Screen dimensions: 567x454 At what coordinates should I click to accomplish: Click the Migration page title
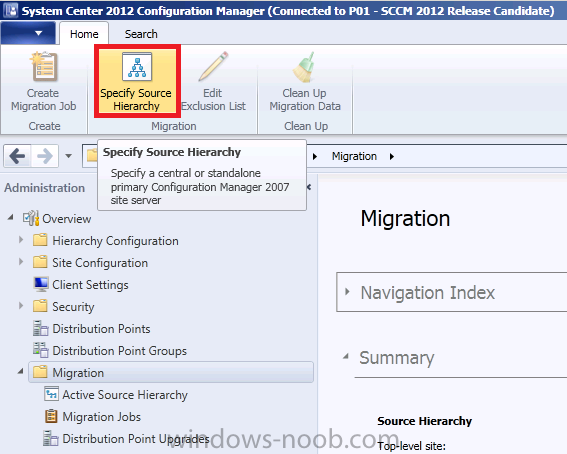[x=405, y=219]
